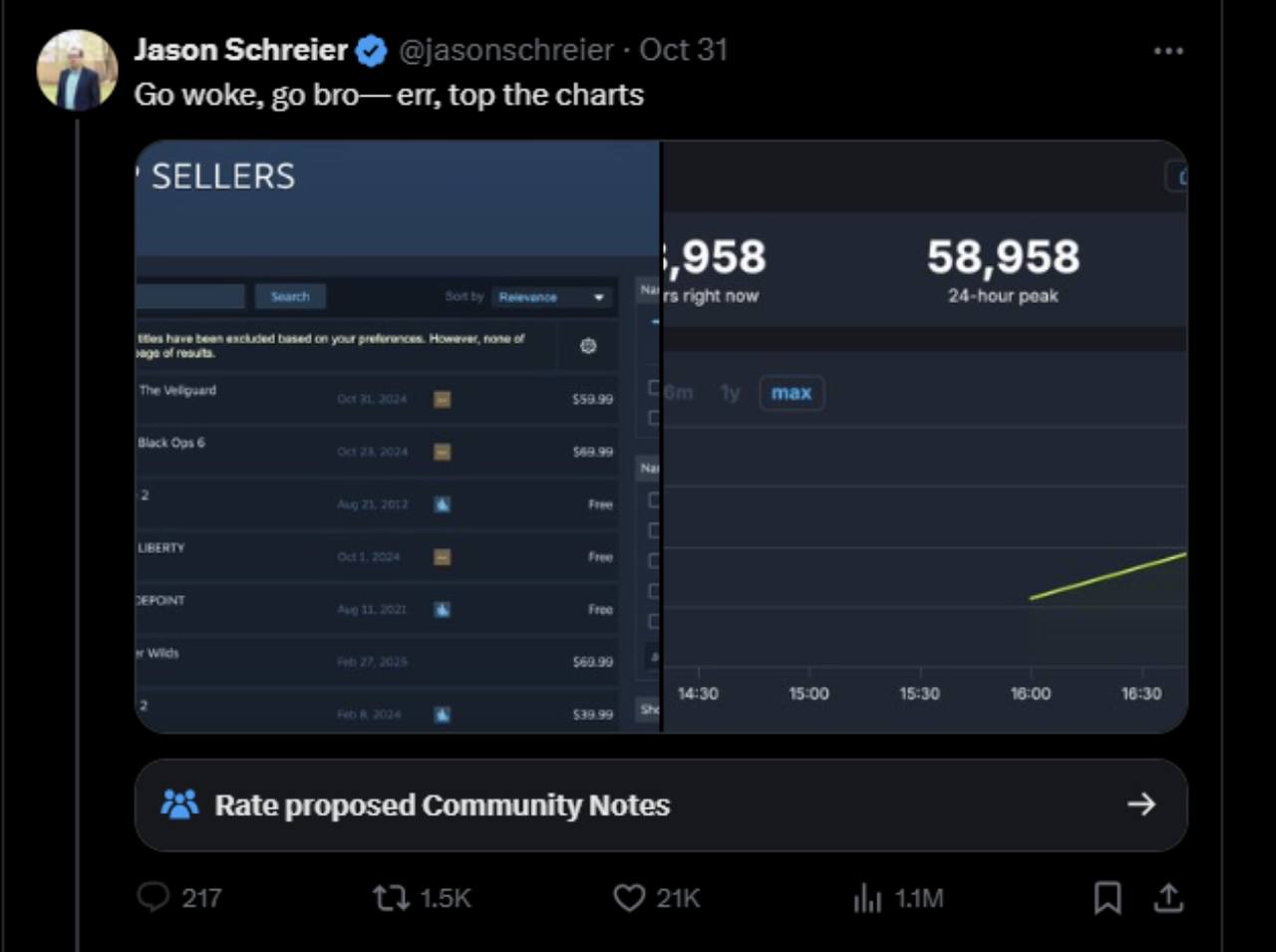The height and width of the screenshot is (952, 1276).
Task: Rate proposed Community Notes
Action: coord(442,804)
